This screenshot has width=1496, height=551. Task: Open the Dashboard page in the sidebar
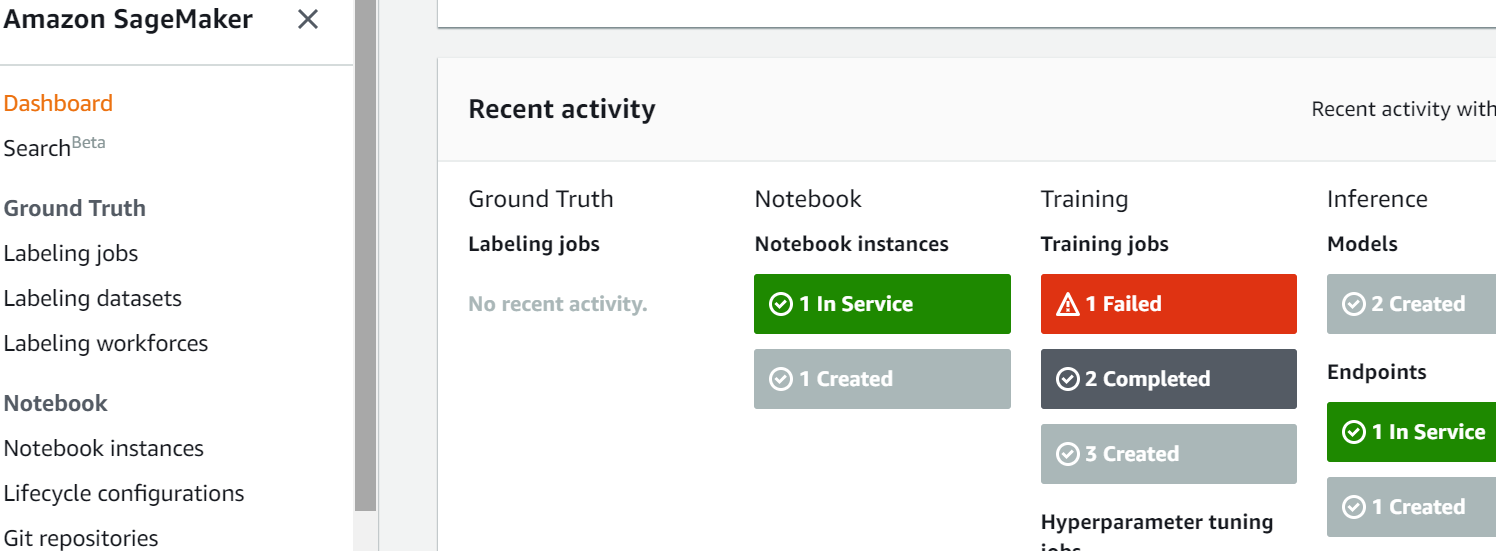(58, 103)
